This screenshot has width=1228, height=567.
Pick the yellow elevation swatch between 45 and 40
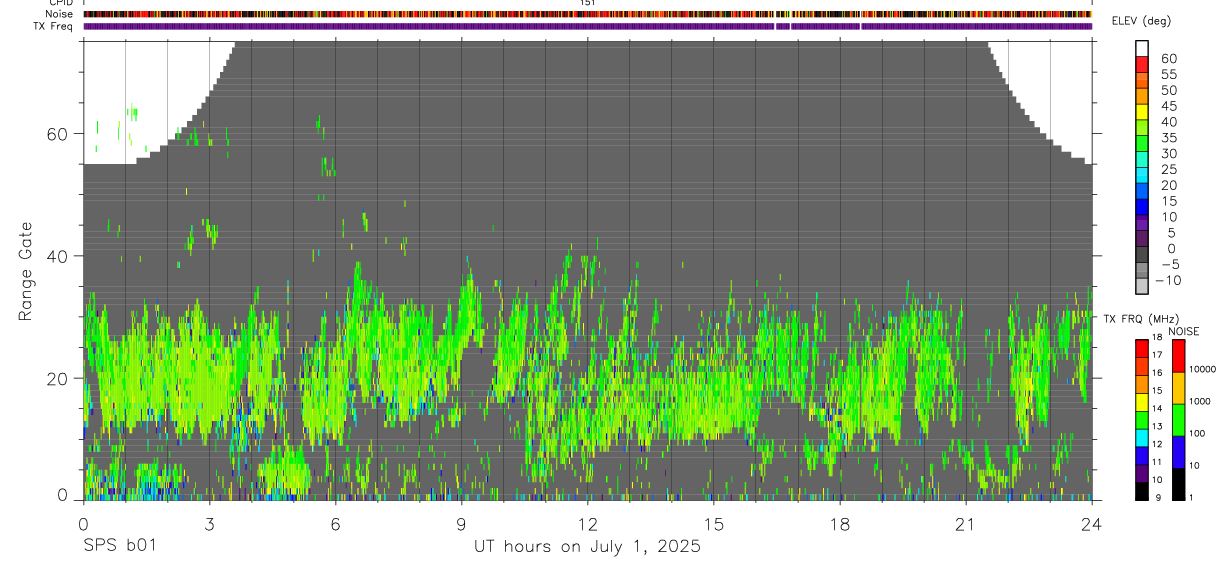click(x=1142, y=112)
